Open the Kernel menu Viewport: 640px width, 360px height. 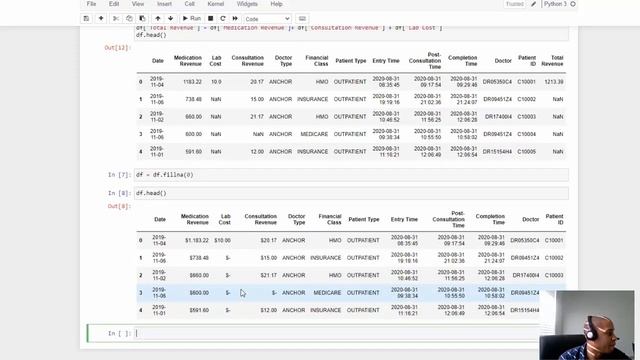[216, 4]
